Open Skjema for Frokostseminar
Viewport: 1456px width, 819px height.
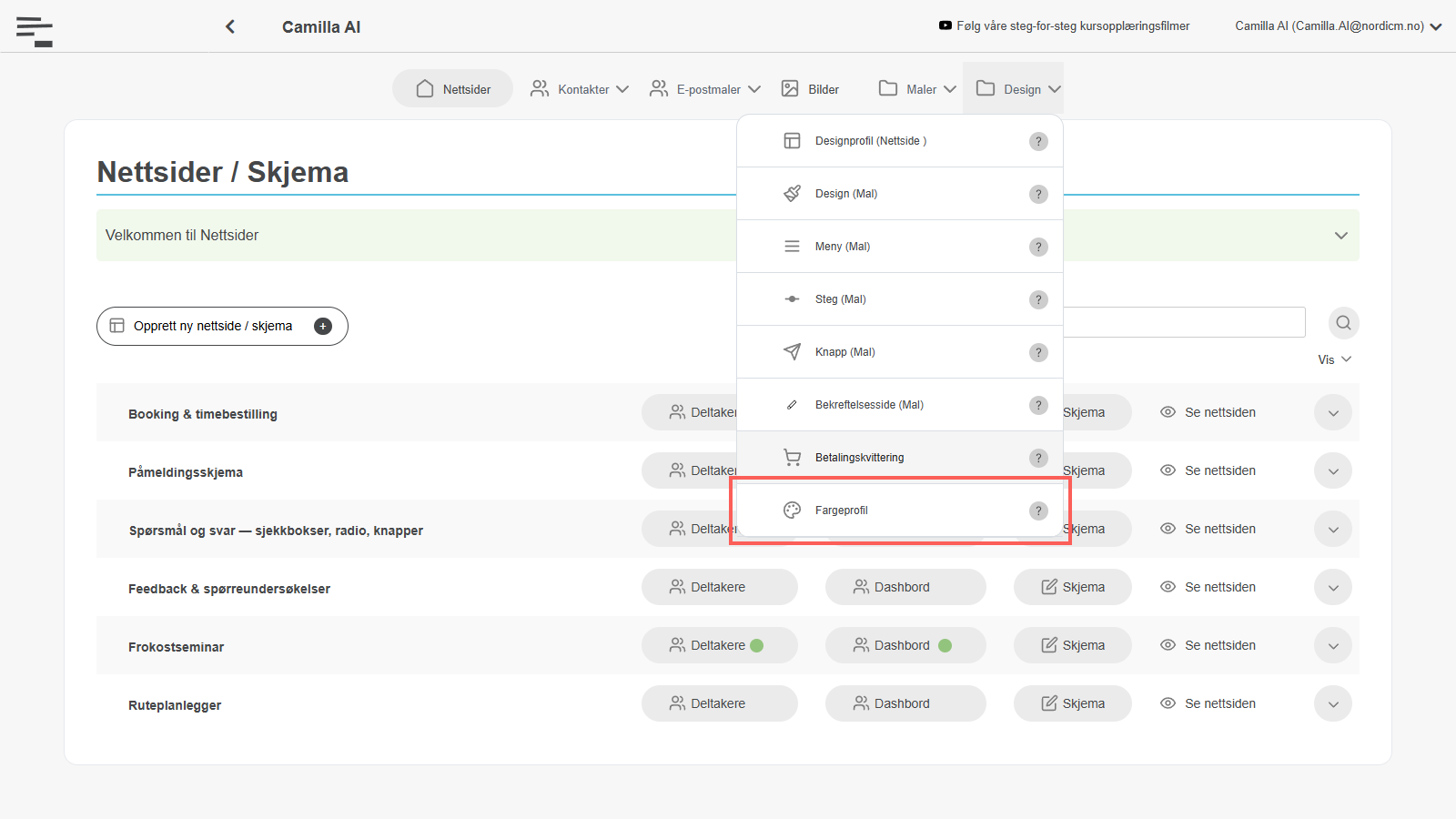(1073, 645)
